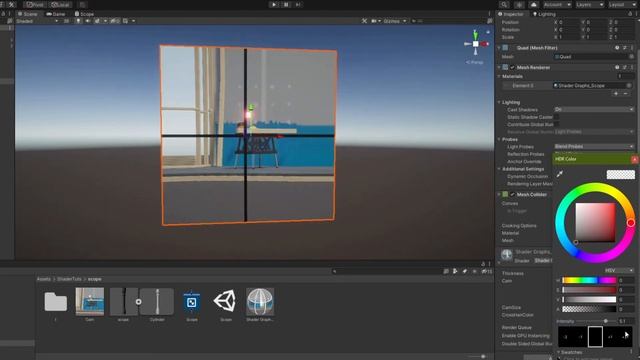Screen dimensions: 640x360
Task: Select the Shader Graph material asset thumbnail
Action: point(260,301)
